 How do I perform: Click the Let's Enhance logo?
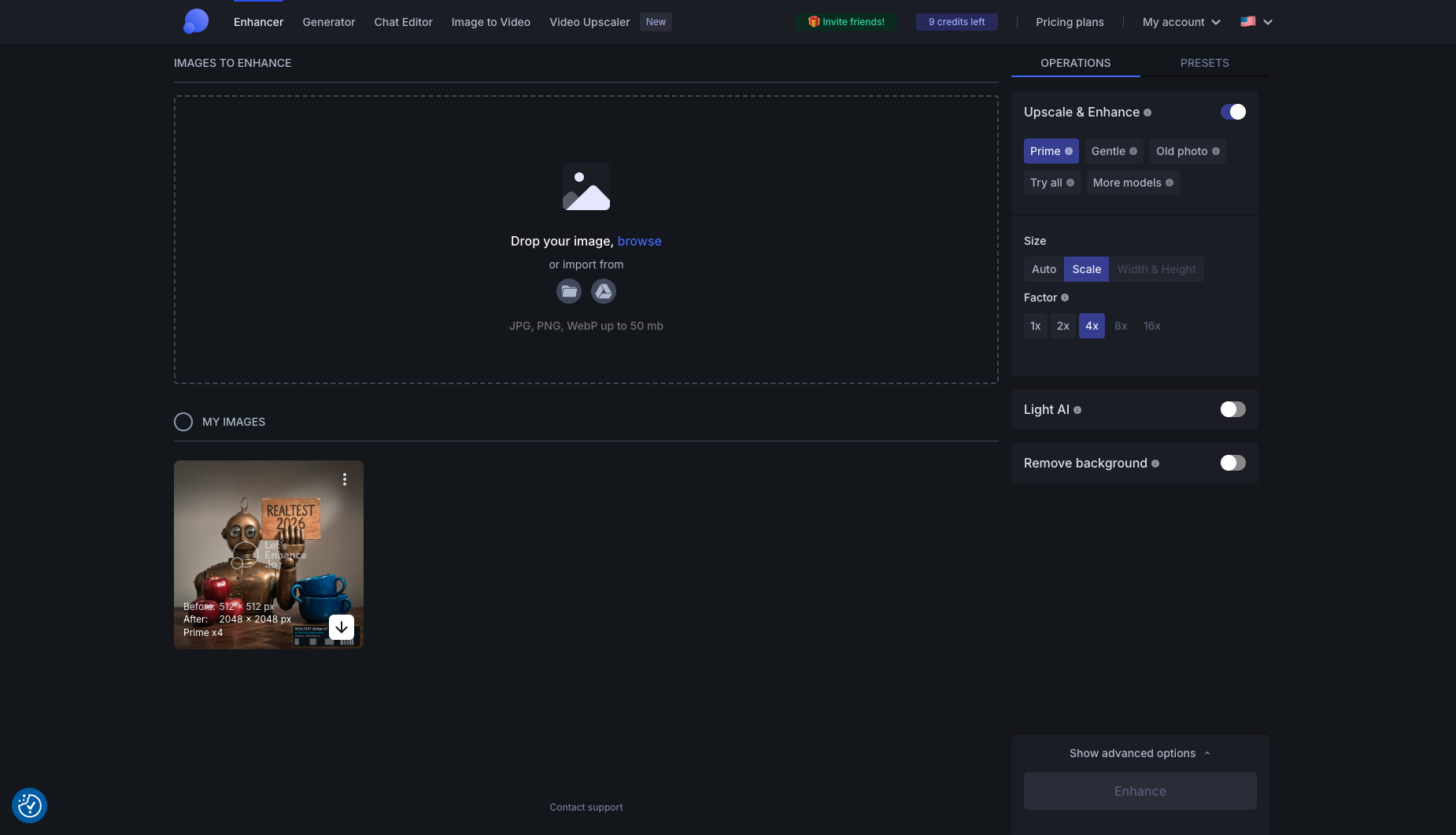(196, 21)
